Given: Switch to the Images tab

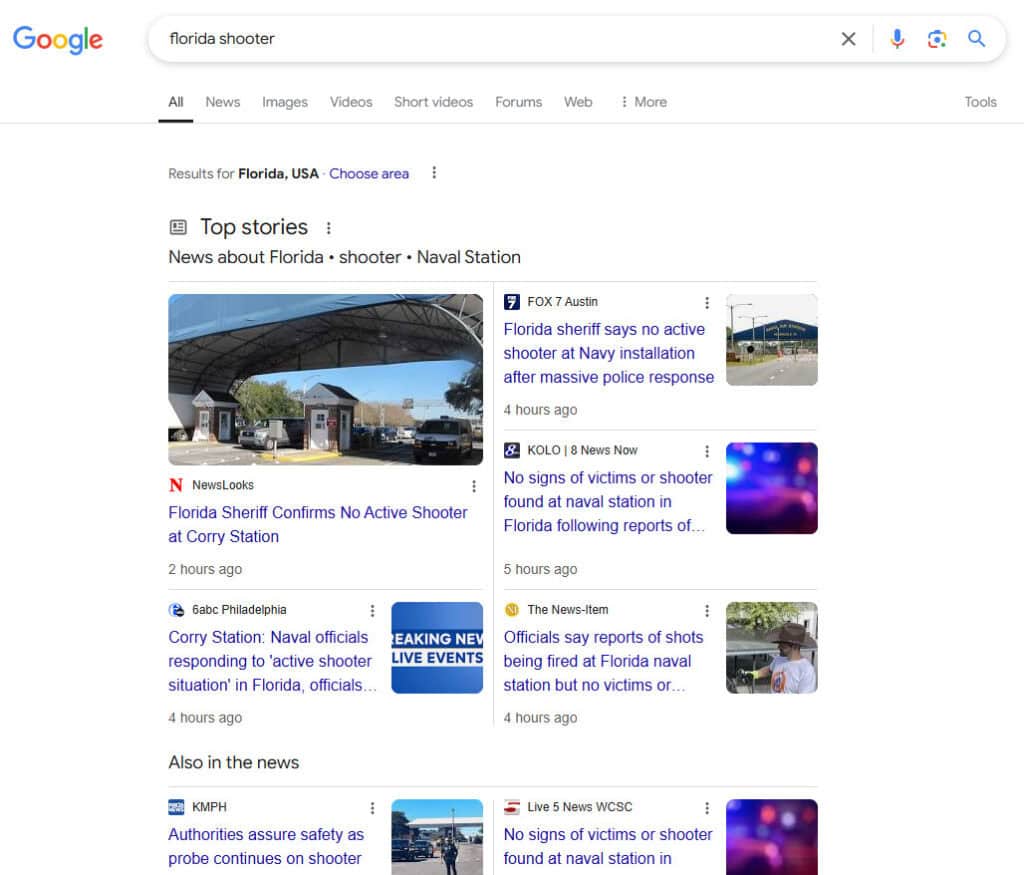Looking at the screenshot, I should [285, 102].
